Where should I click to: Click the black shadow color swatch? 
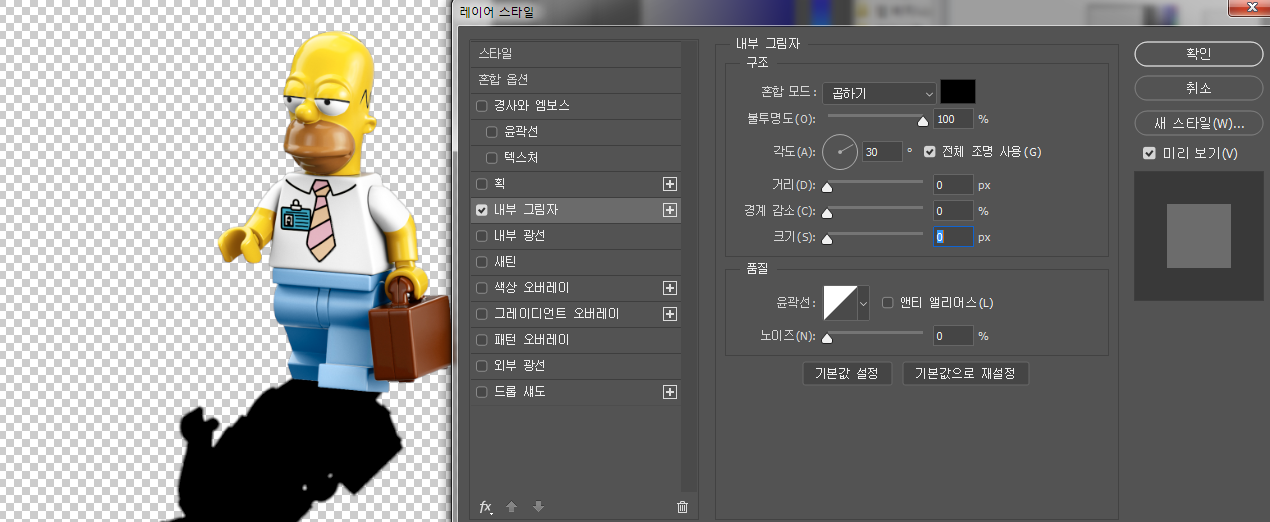pos(958,92)
